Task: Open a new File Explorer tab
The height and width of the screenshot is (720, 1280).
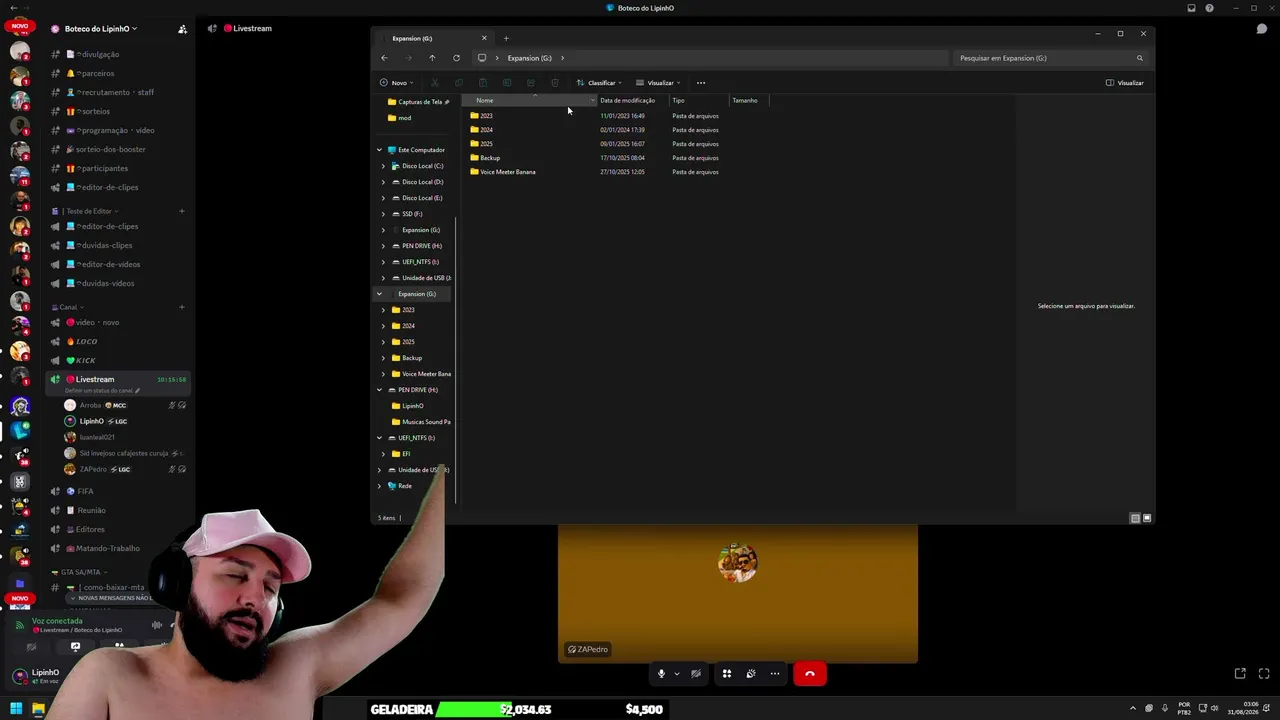Action: [x=506, y=38]
